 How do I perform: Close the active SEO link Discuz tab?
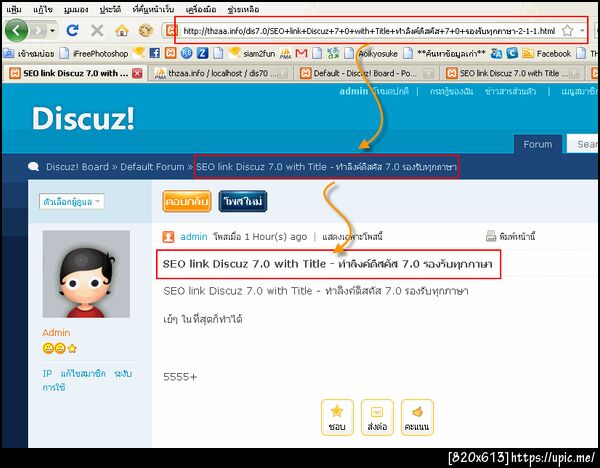pyautogui.click(x=137, y=73)
